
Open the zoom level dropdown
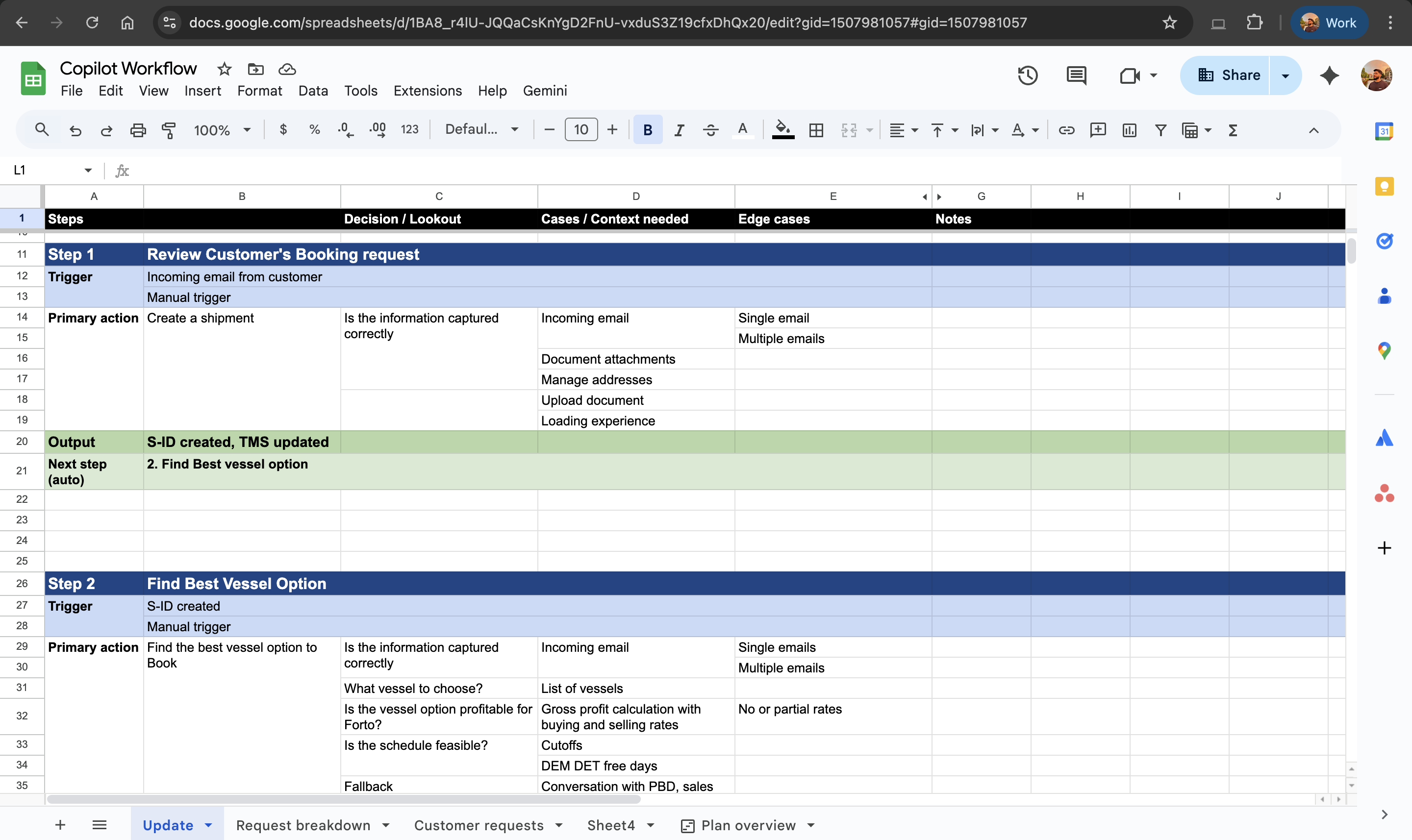click(223, 129)
